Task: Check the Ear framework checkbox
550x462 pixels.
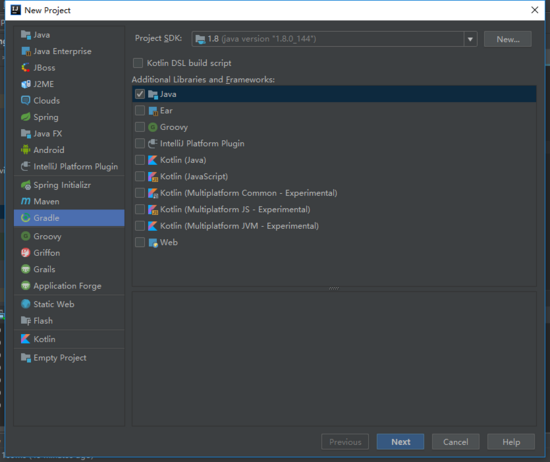Action: tap(140, 111)
